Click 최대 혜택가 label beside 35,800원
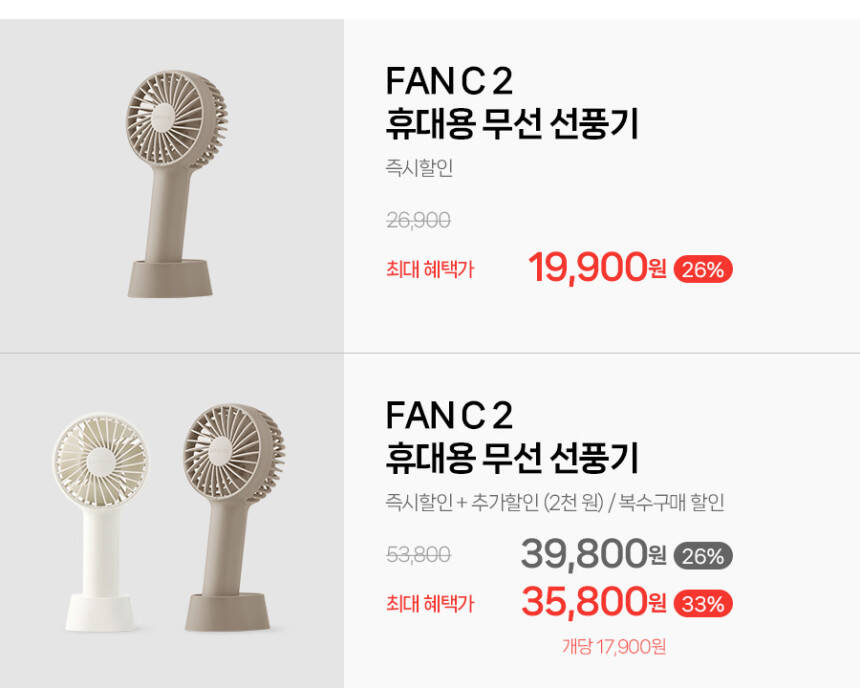 430,604
